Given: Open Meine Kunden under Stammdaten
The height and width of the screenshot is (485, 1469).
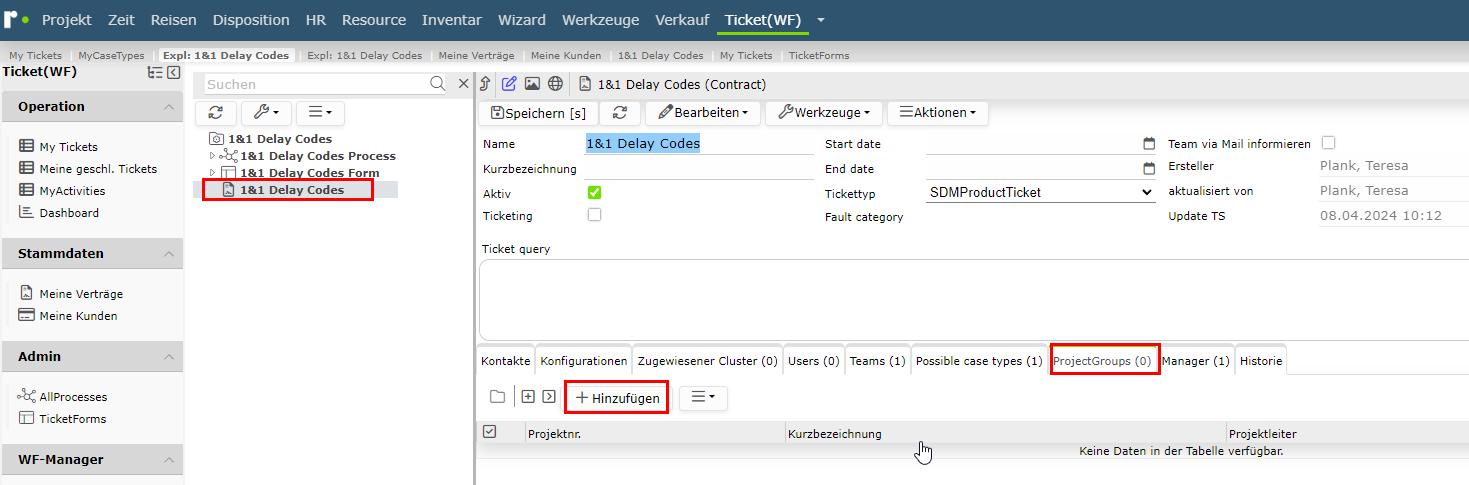Looking at the screenshot, I should click(78, 316).
